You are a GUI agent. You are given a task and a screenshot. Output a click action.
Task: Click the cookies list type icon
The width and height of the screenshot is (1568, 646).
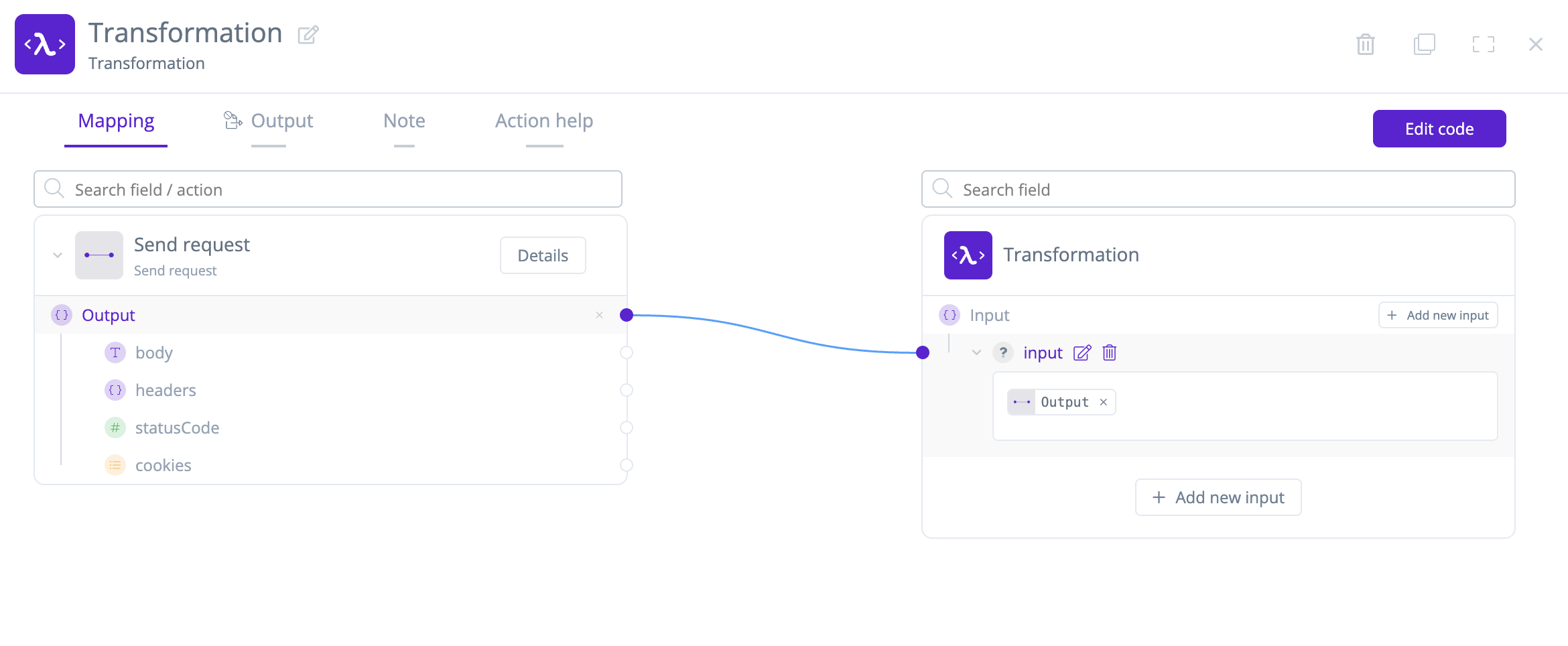[115, 464]
